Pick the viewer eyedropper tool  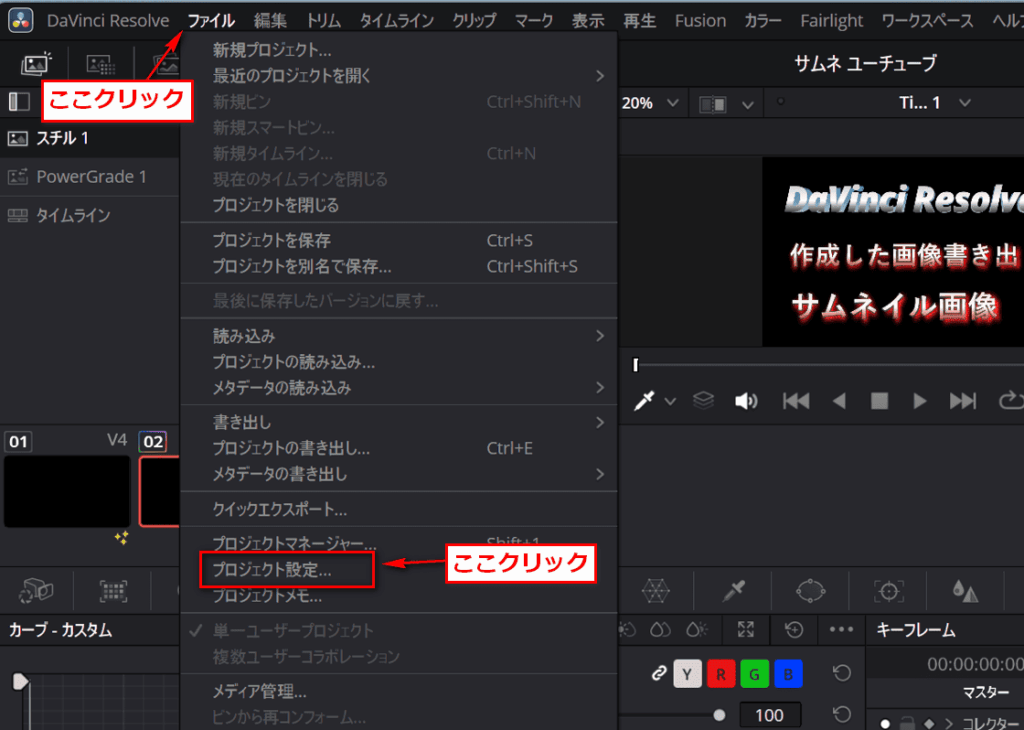click(644, 400)
